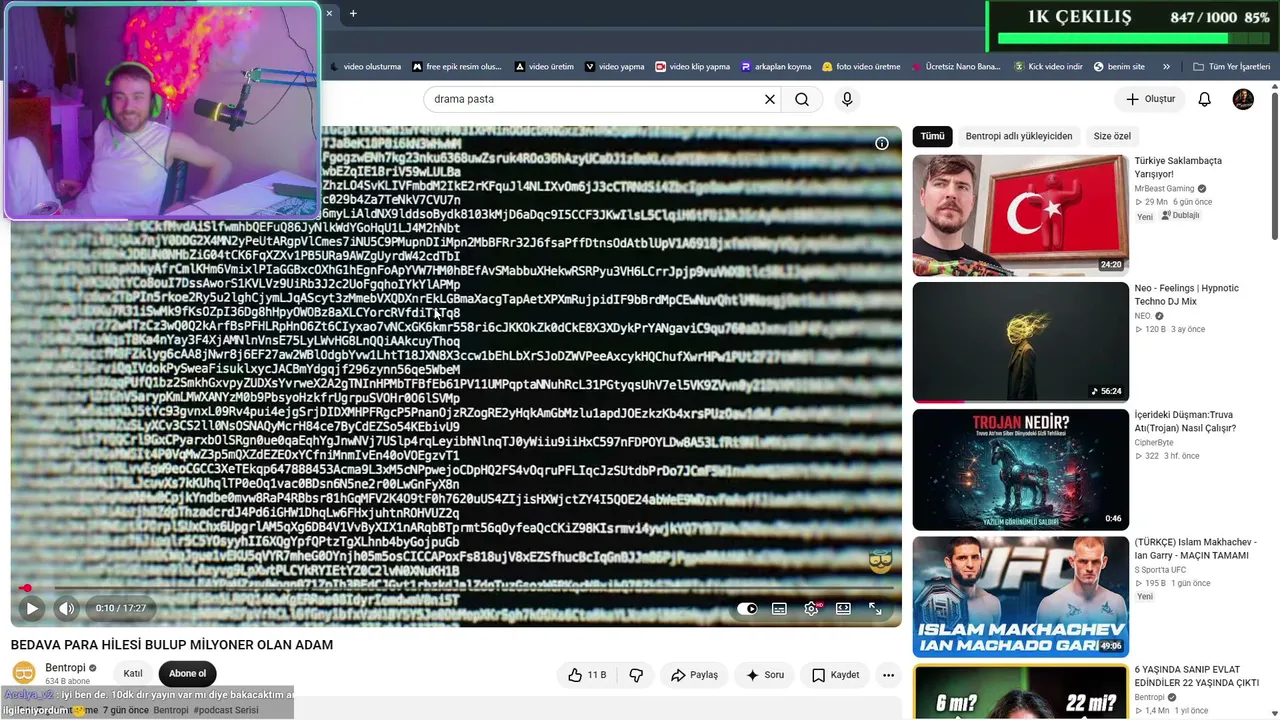Subscribe with the Abone ol button

187,673
